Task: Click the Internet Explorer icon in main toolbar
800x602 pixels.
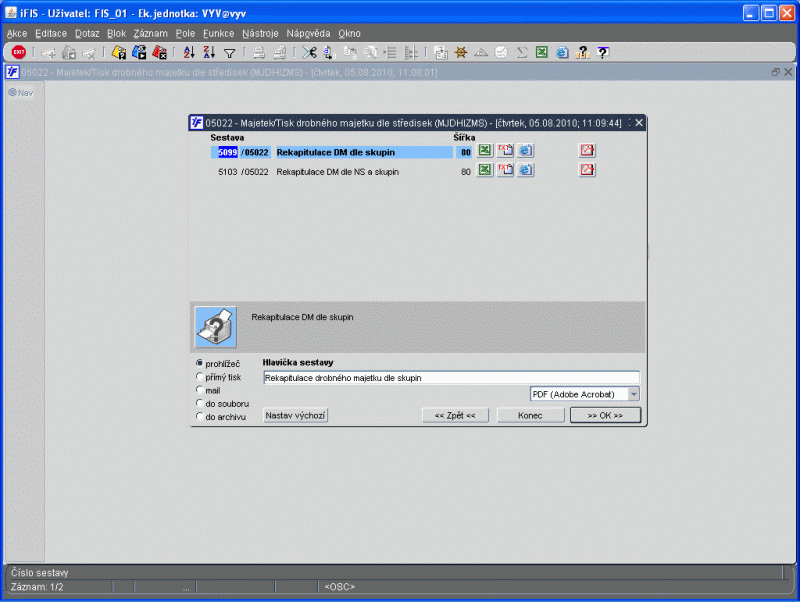Action: point(562,52)
